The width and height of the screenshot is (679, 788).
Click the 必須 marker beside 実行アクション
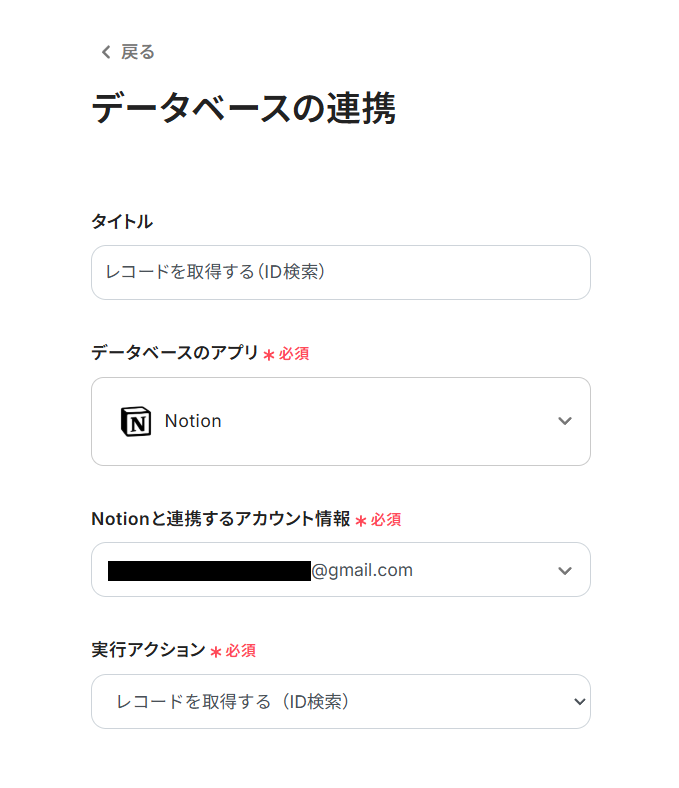pos(240,651)
